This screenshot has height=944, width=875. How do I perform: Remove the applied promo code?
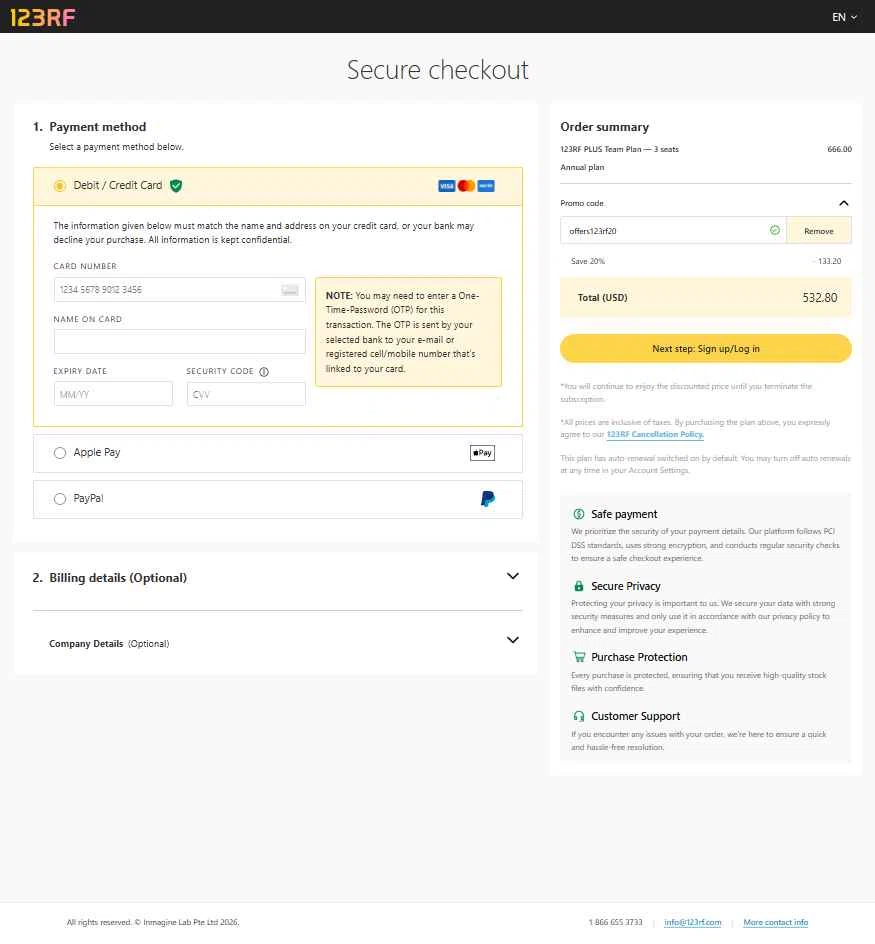[x=818, y=231]
